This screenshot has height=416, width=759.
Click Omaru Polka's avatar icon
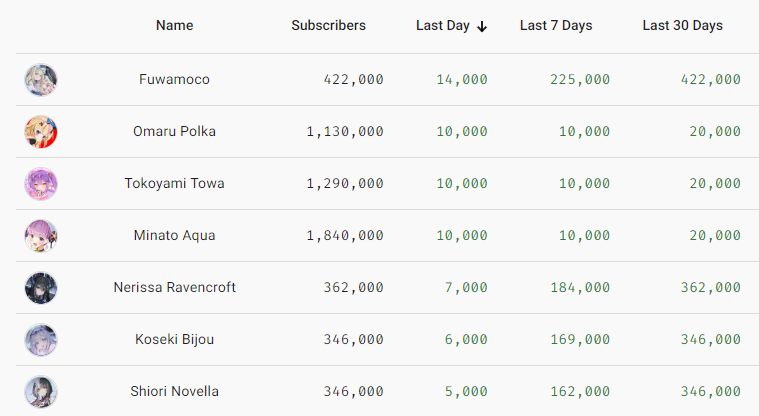[x=41, y=132]
